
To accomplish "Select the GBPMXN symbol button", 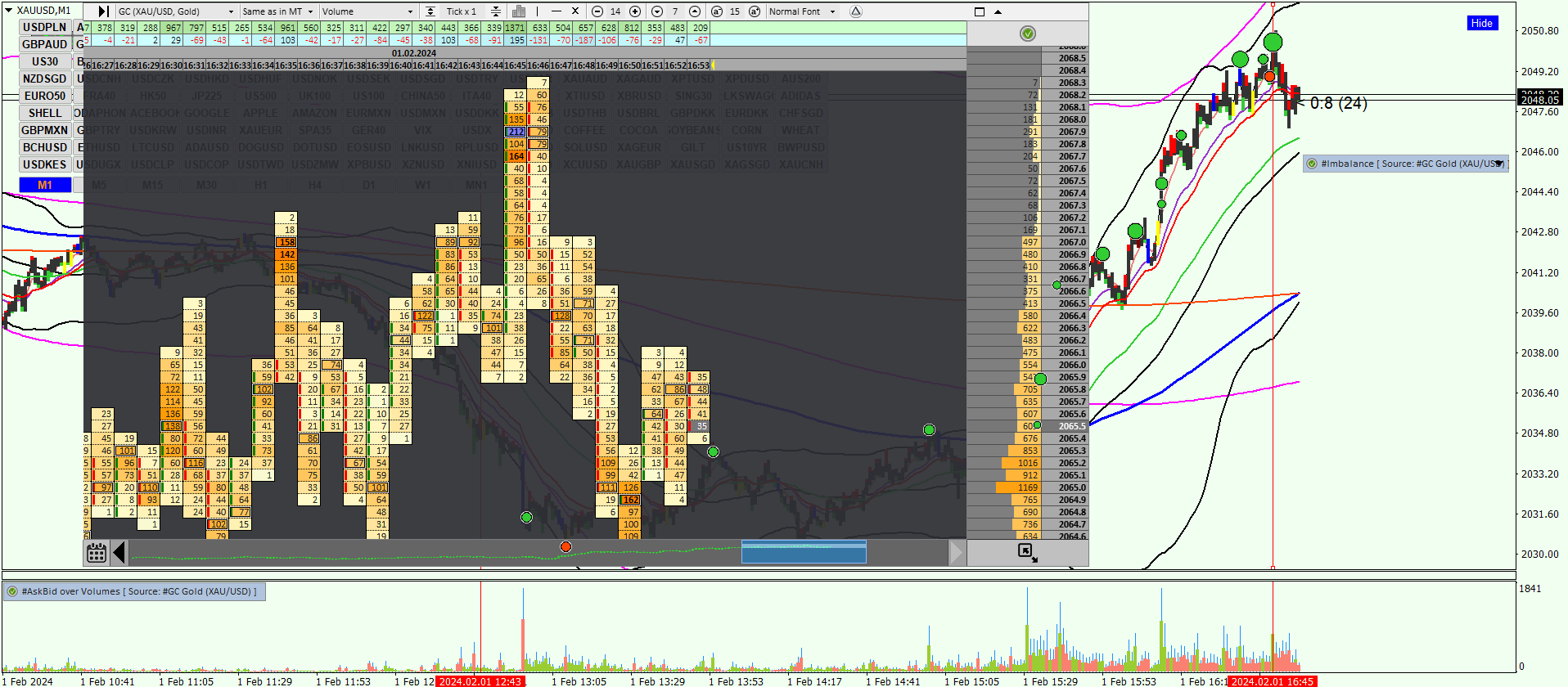I will pyautogui.click(x=45, y=130).
